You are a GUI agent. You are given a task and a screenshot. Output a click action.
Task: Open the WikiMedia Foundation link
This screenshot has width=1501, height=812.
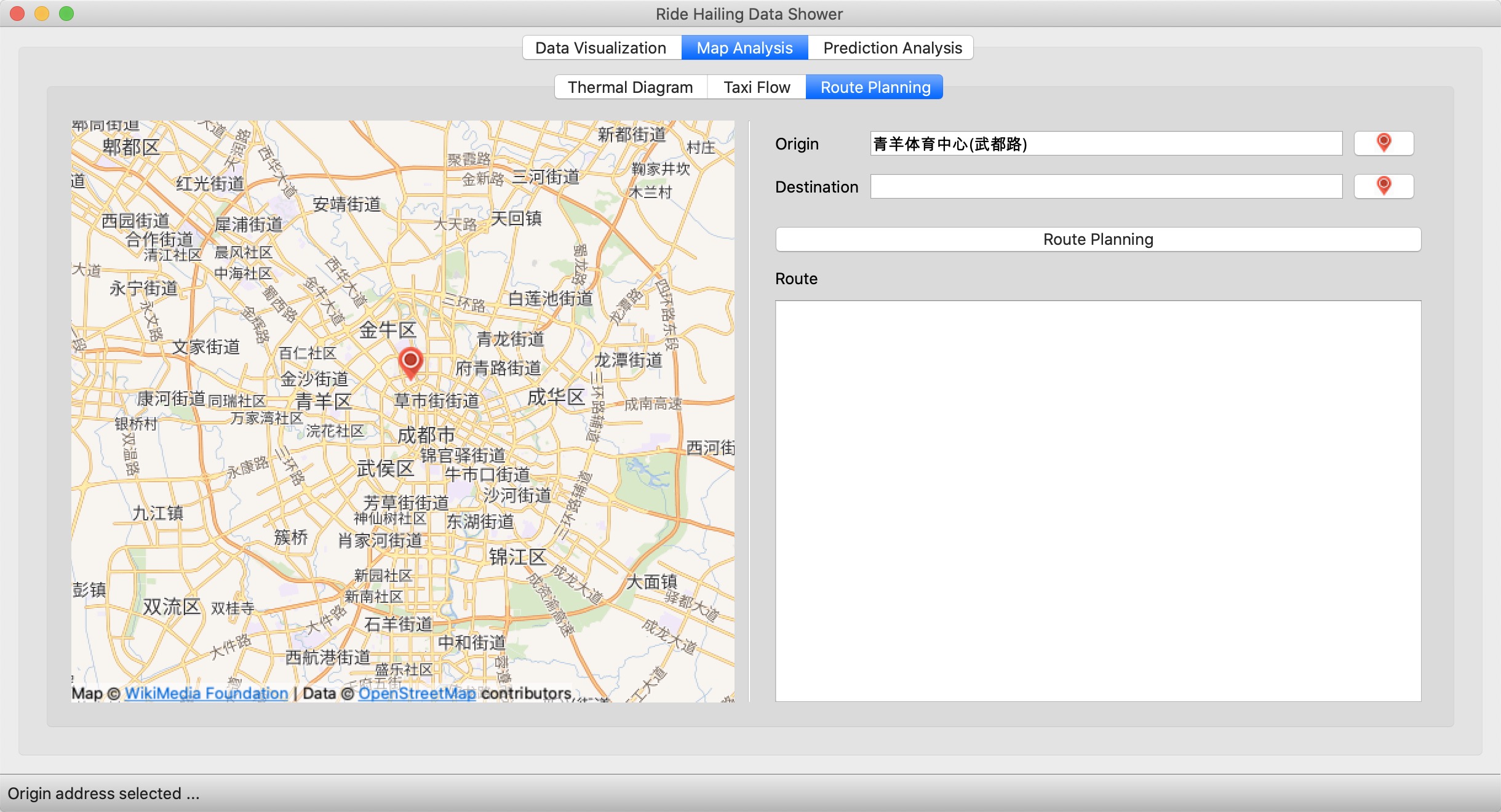point(206,693)
